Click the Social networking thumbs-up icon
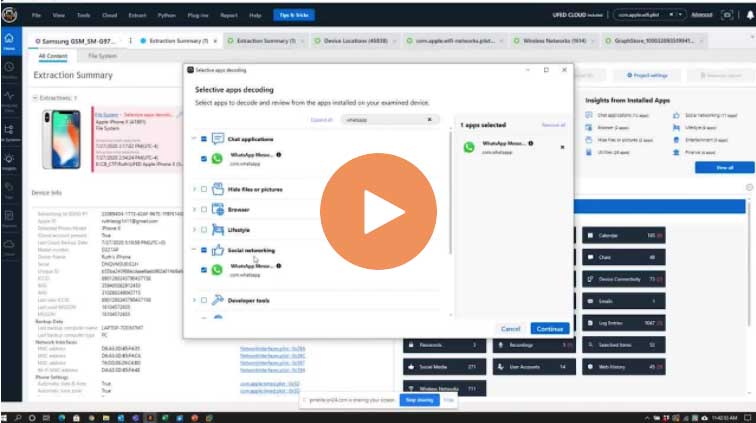Image resolution: width=756 pixels, height=423 pixels. pyautogui.click(x=218, y=250)
